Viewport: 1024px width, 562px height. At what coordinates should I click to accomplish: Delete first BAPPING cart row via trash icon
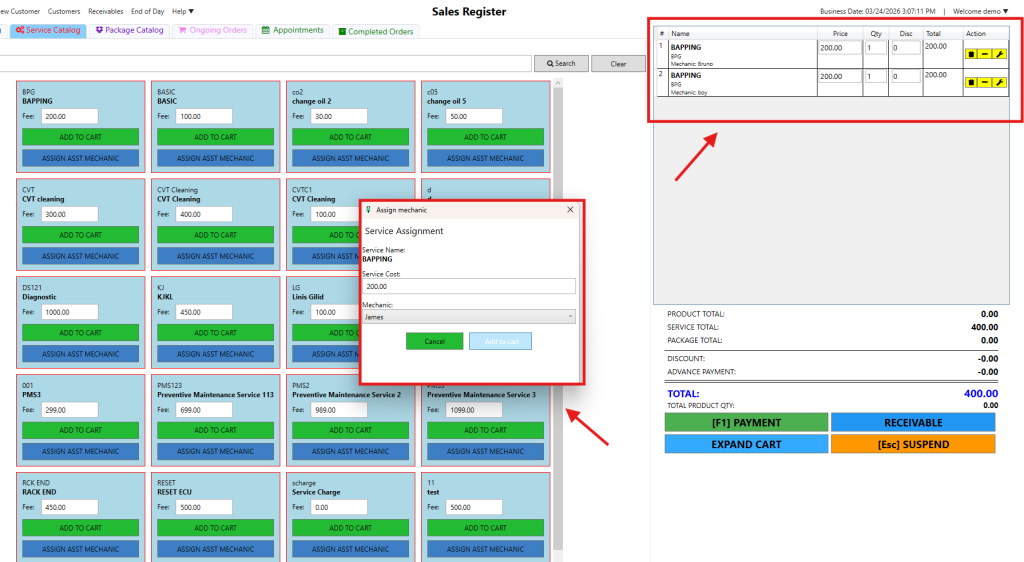click(970, 54)
